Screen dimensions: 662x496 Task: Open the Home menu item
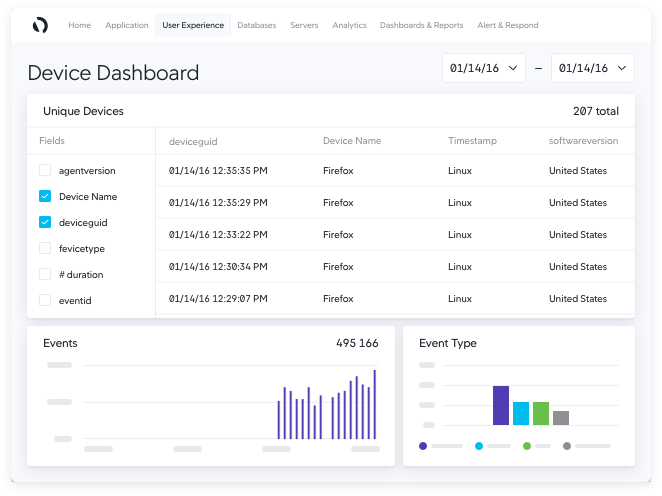(79, 25)
